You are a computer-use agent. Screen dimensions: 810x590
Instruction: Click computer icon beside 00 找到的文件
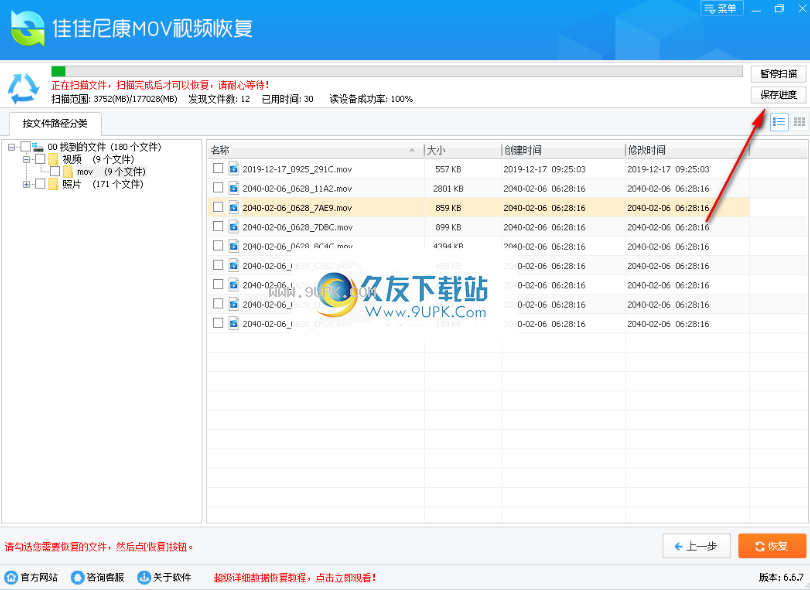click(x=38, y=147)
